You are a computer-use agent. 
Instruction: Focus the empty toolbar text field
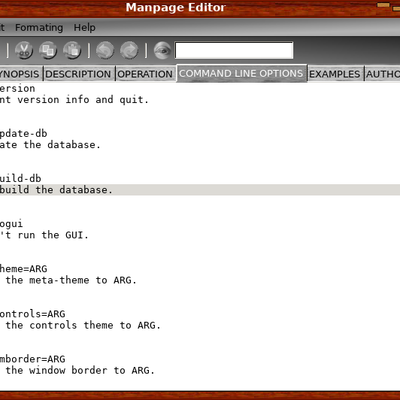click(x=234, y=50)
